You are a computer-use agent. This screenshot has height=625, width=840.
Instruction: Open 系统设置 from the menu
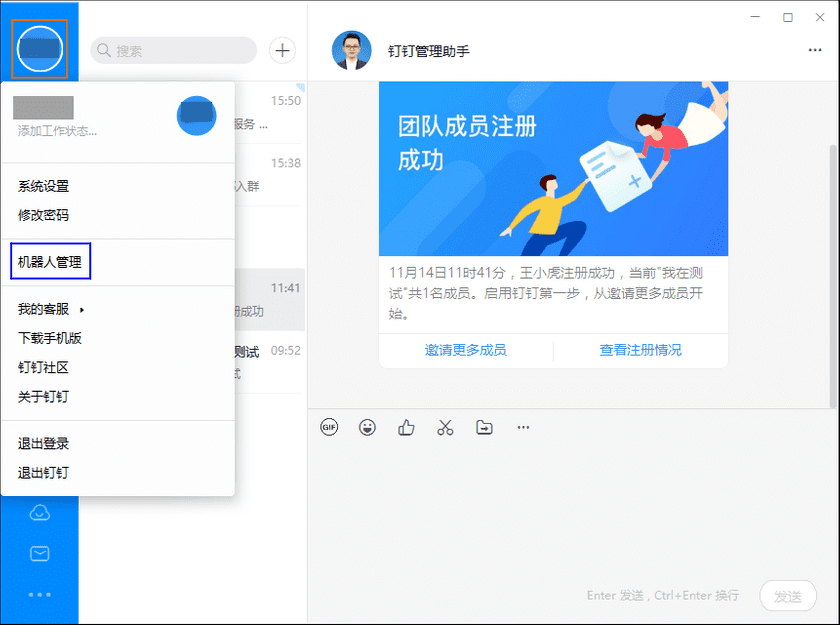(43, 186)
